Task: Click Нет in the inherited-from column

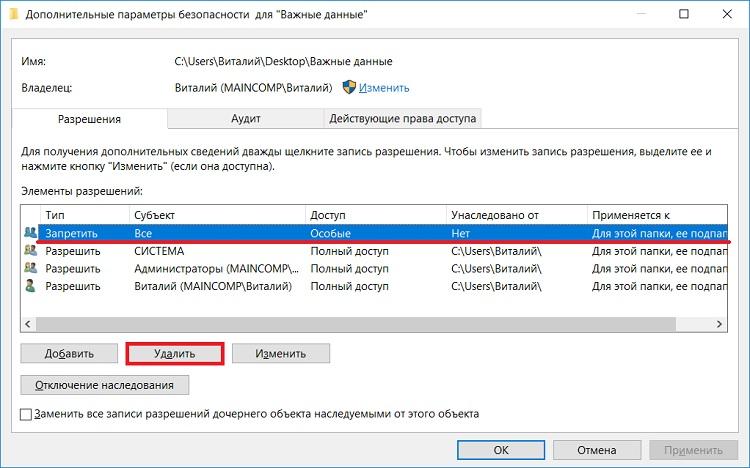Action: pos(460,233)
